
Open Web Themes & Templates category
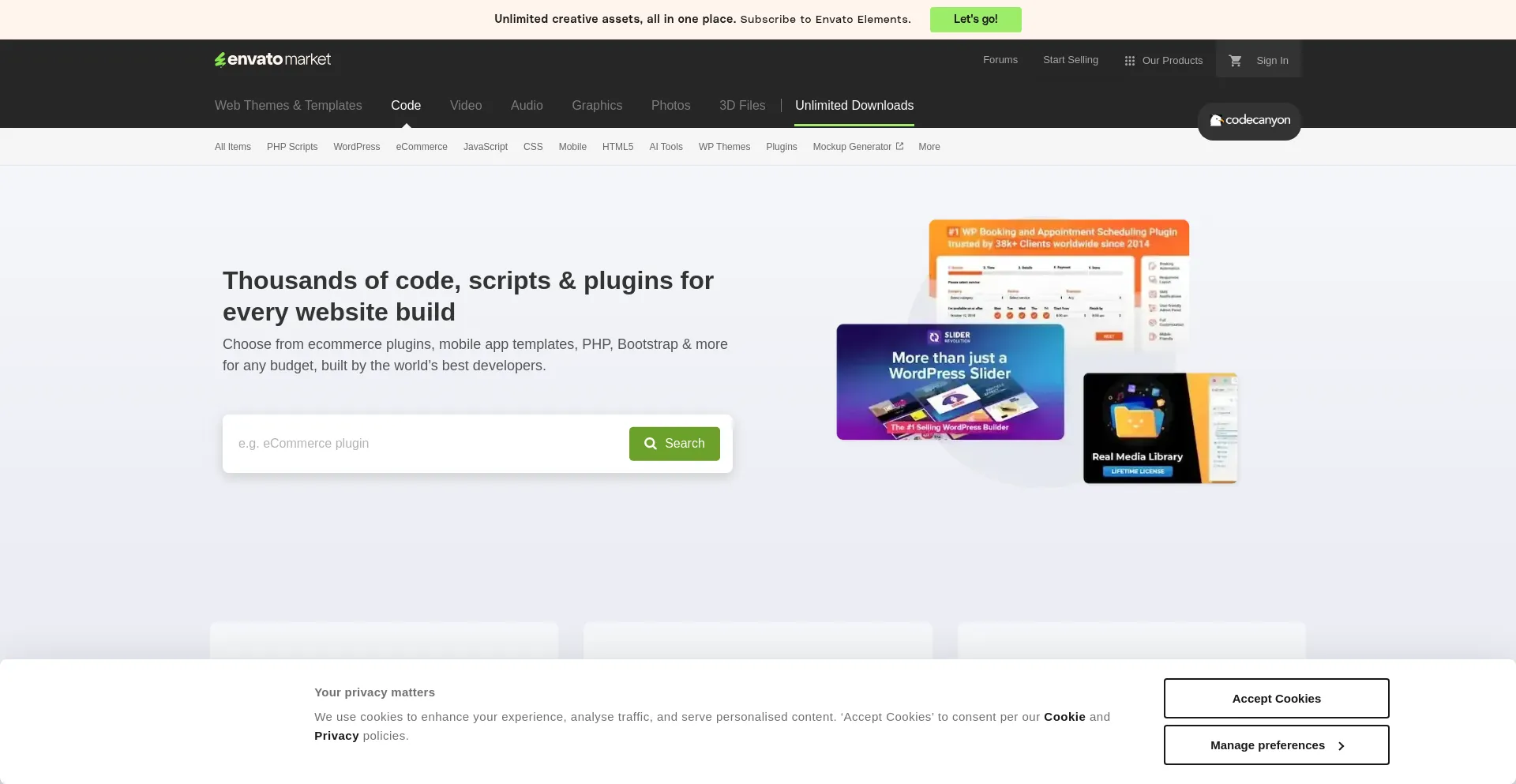click(x=288, y=105)
